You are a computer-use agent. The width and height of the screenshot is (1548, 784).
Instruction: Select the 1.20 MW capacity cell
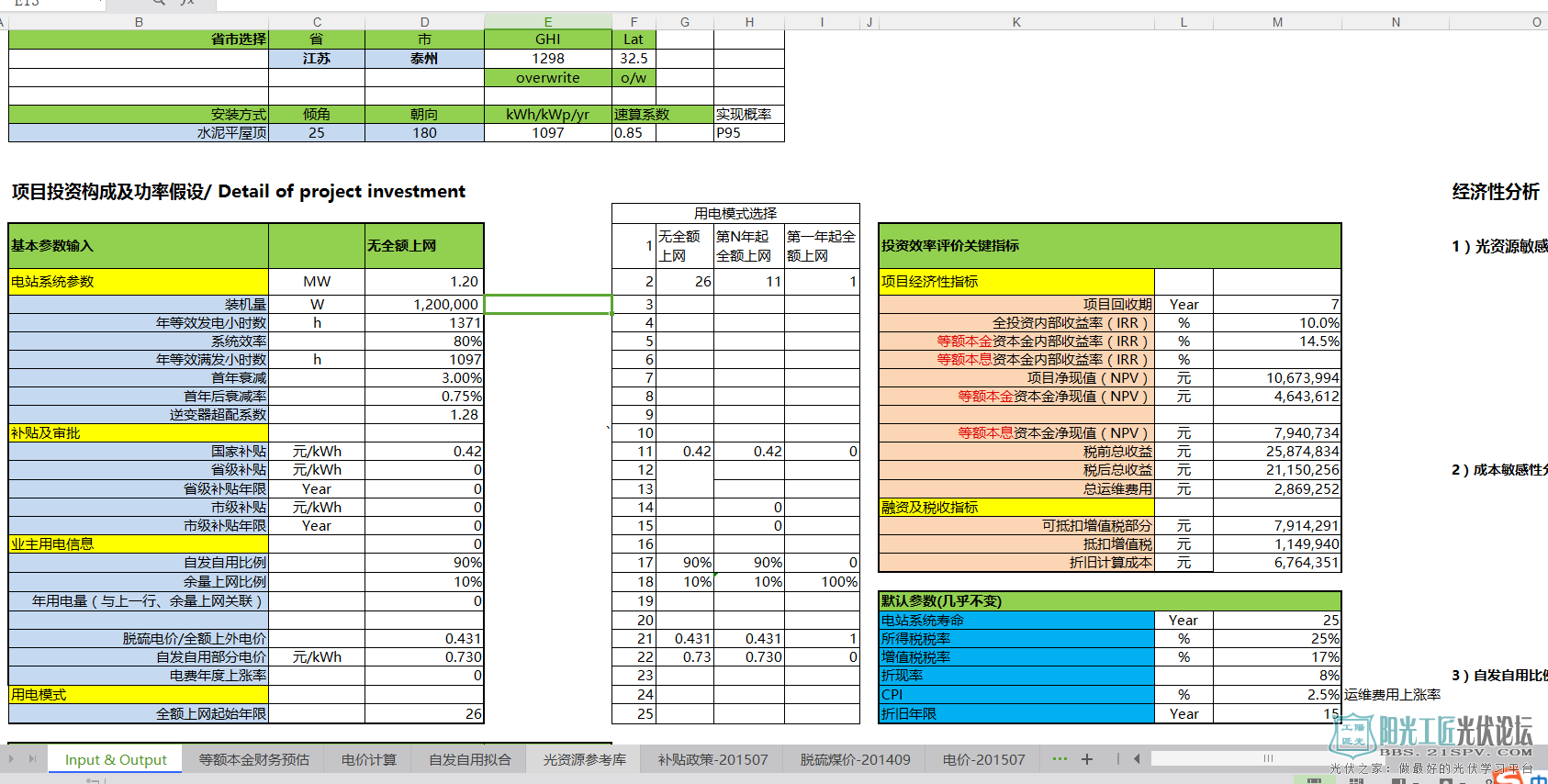pos(424,282)
